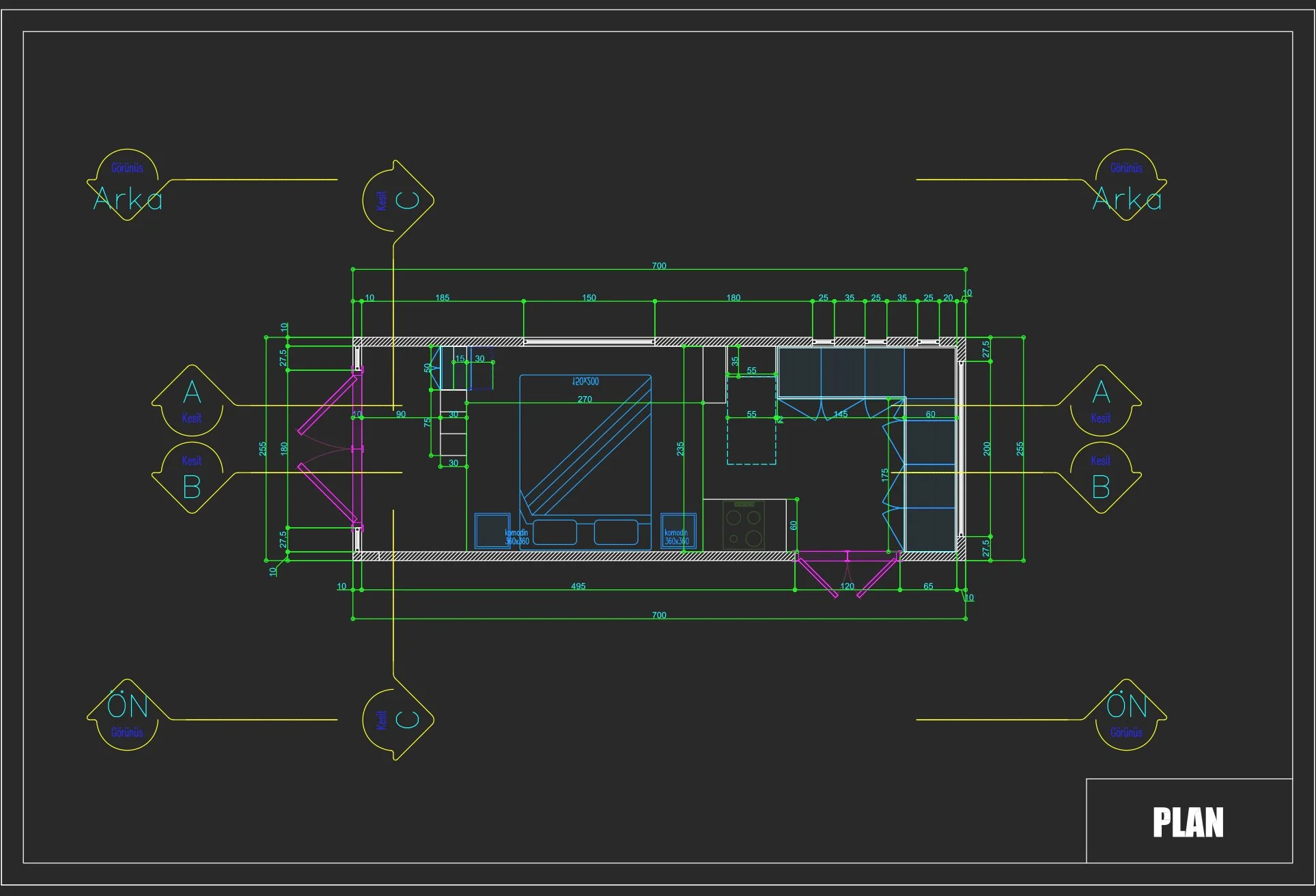This screenshot has height=896, width=1316.
Task: Select the 20 dimension in top chain
Action: click(x=948, y=298)
